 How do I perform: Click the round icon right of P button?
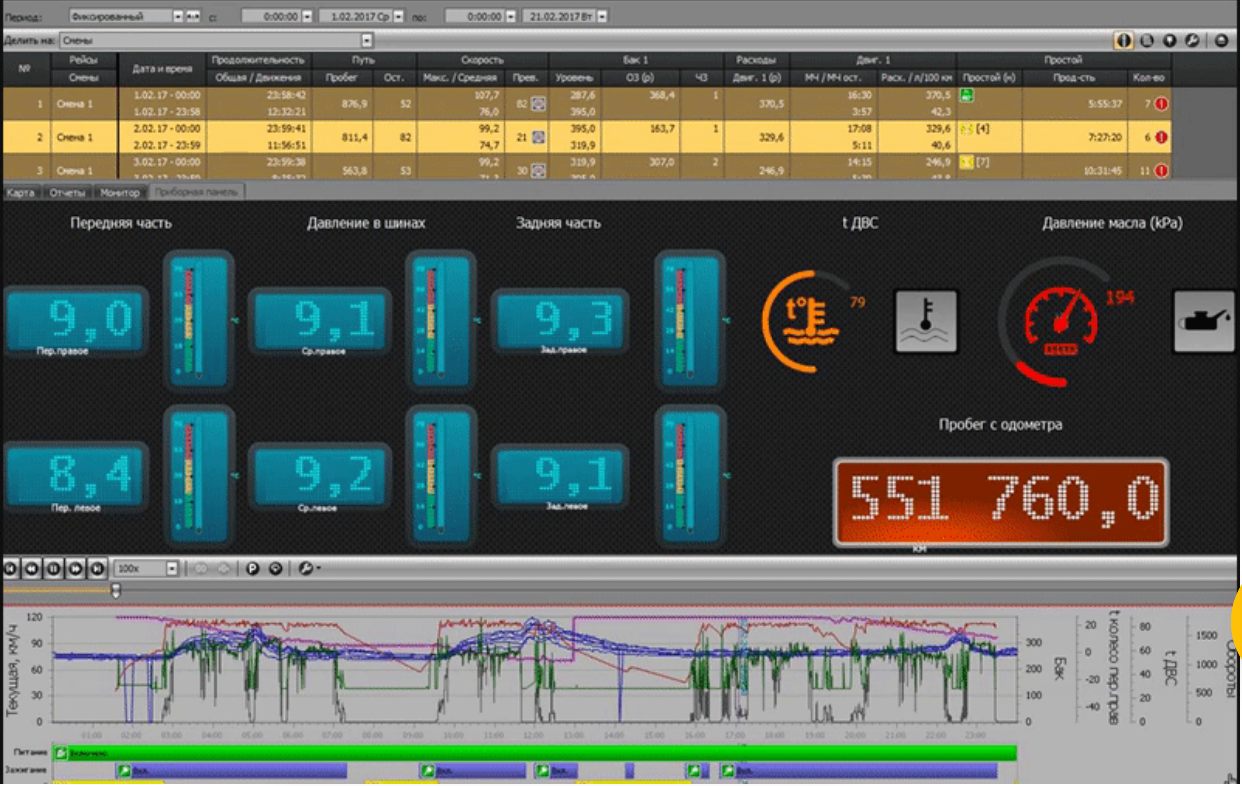(x=274, y=568)
